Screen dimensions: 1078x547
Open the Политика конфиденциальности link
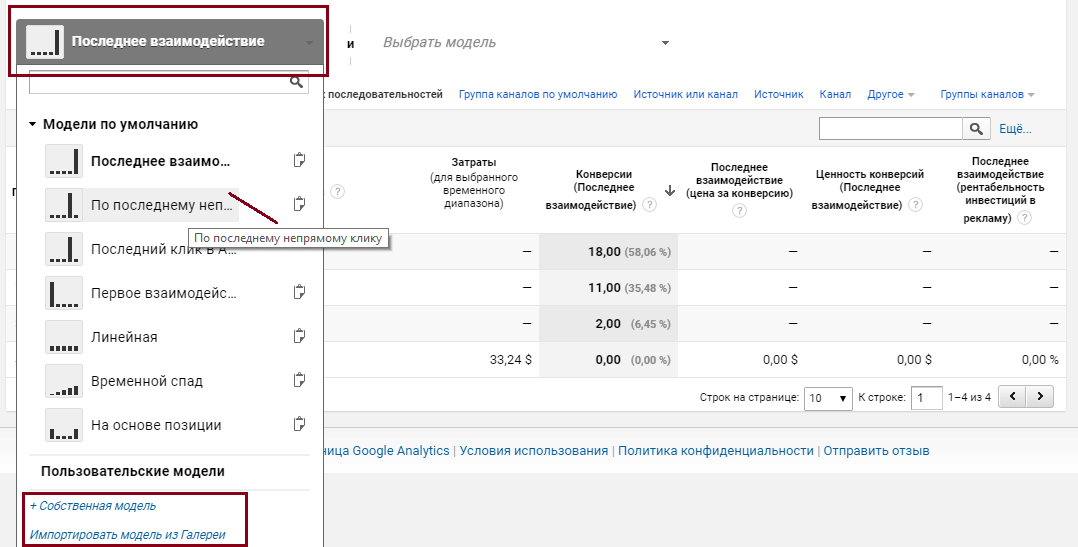tap(716, 451)
